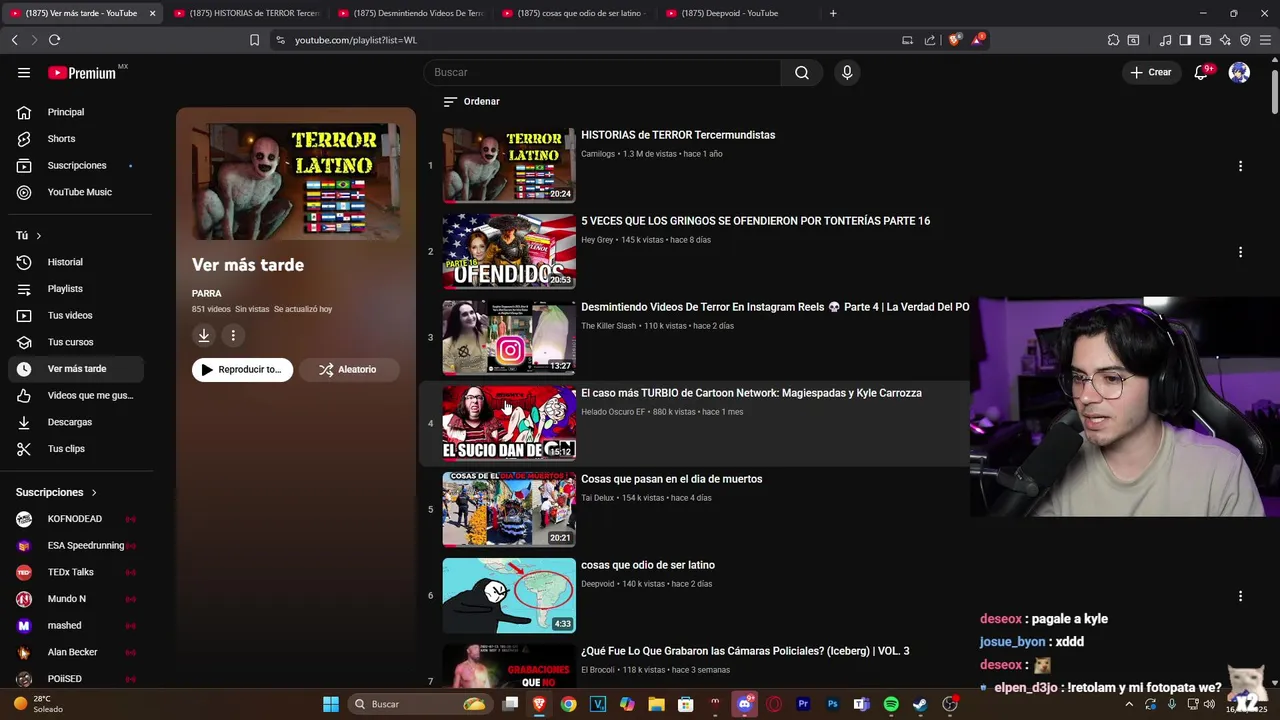This screenshot has height=720, width=1280.
Task: Open Discord from the taskbar
Action: click(x=744, y=704)
